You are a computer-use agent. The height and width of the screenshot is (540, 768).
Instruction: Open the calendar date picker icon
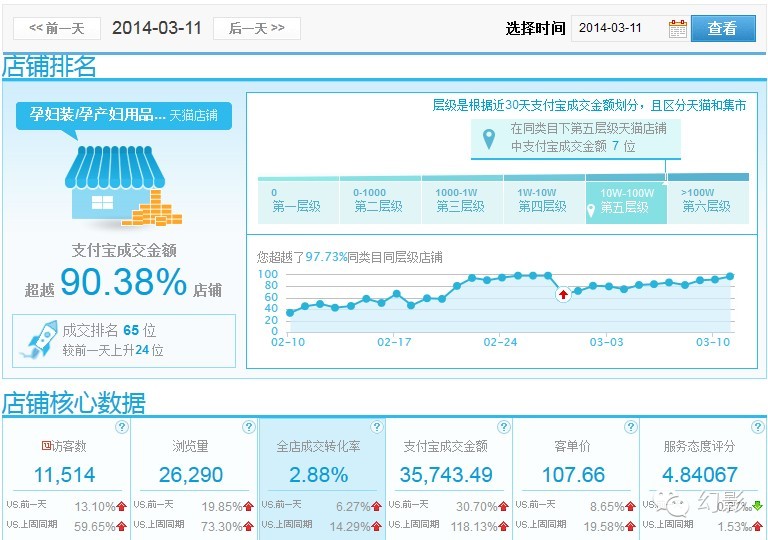tap(678, 28)
